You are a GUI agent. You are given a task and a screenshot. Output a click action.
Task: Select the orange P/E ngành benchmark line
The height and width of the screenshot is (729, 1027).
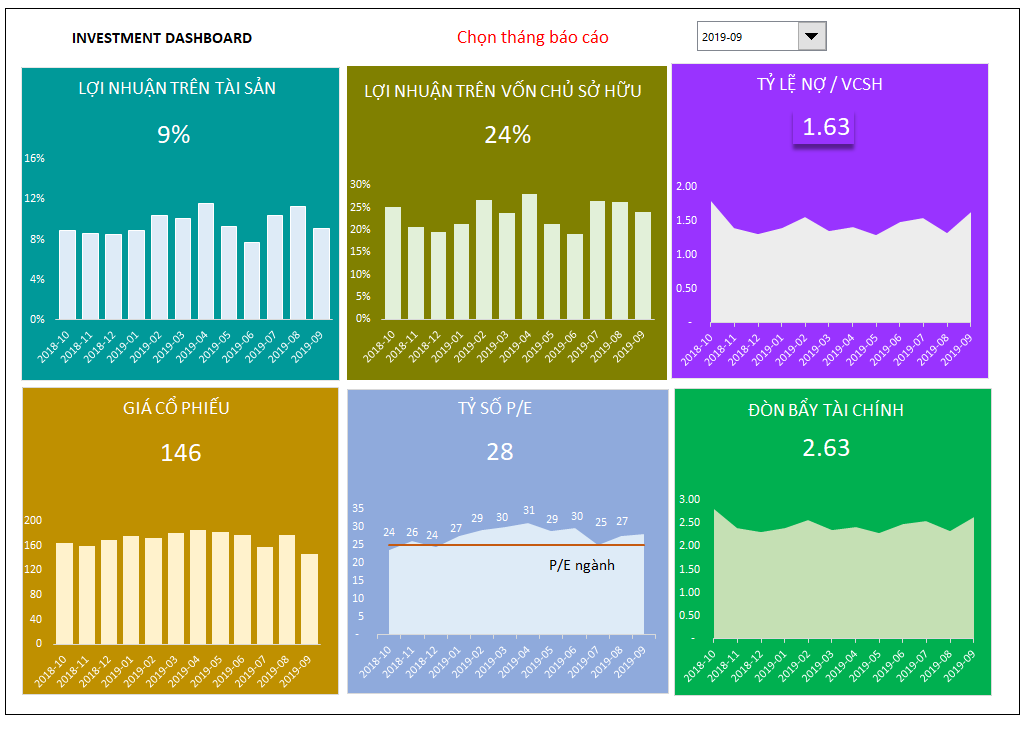point(516,545)
